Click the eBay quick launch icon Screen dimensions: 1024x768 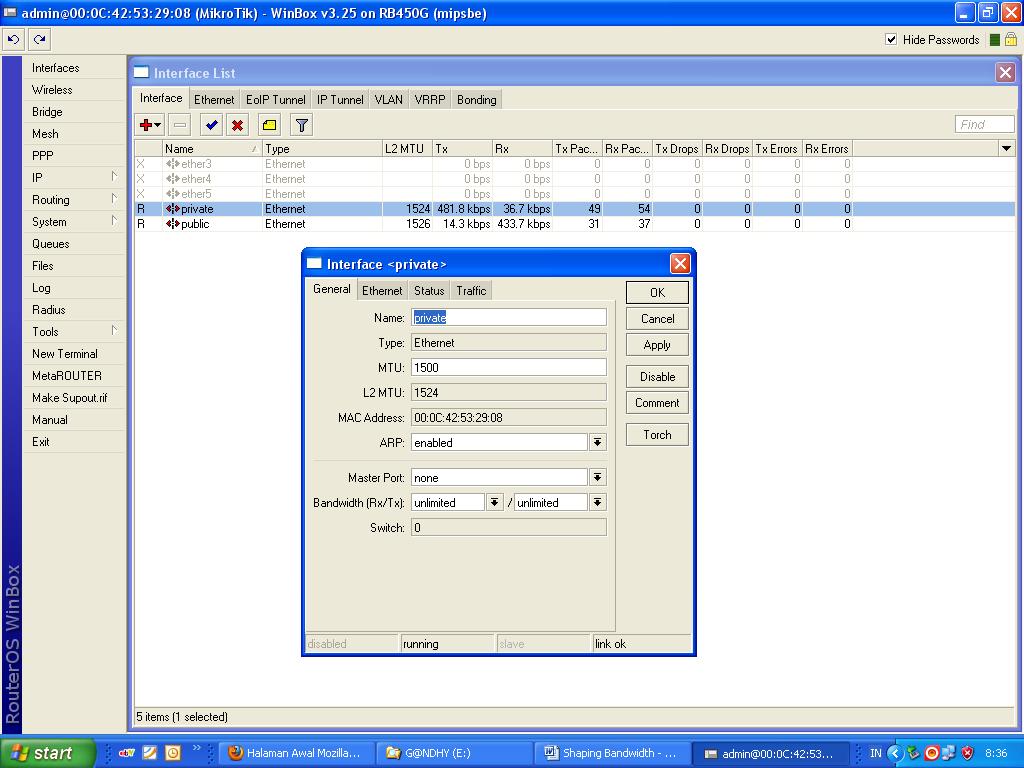pyautogui.click(x=127, y=753)
